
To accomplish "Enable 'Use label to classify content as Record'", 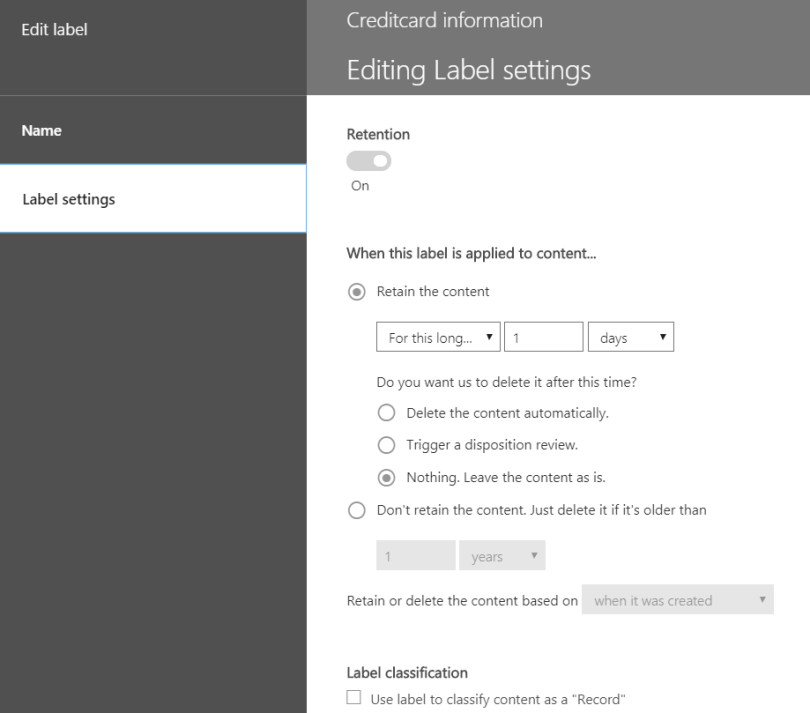I will point(352,698).
